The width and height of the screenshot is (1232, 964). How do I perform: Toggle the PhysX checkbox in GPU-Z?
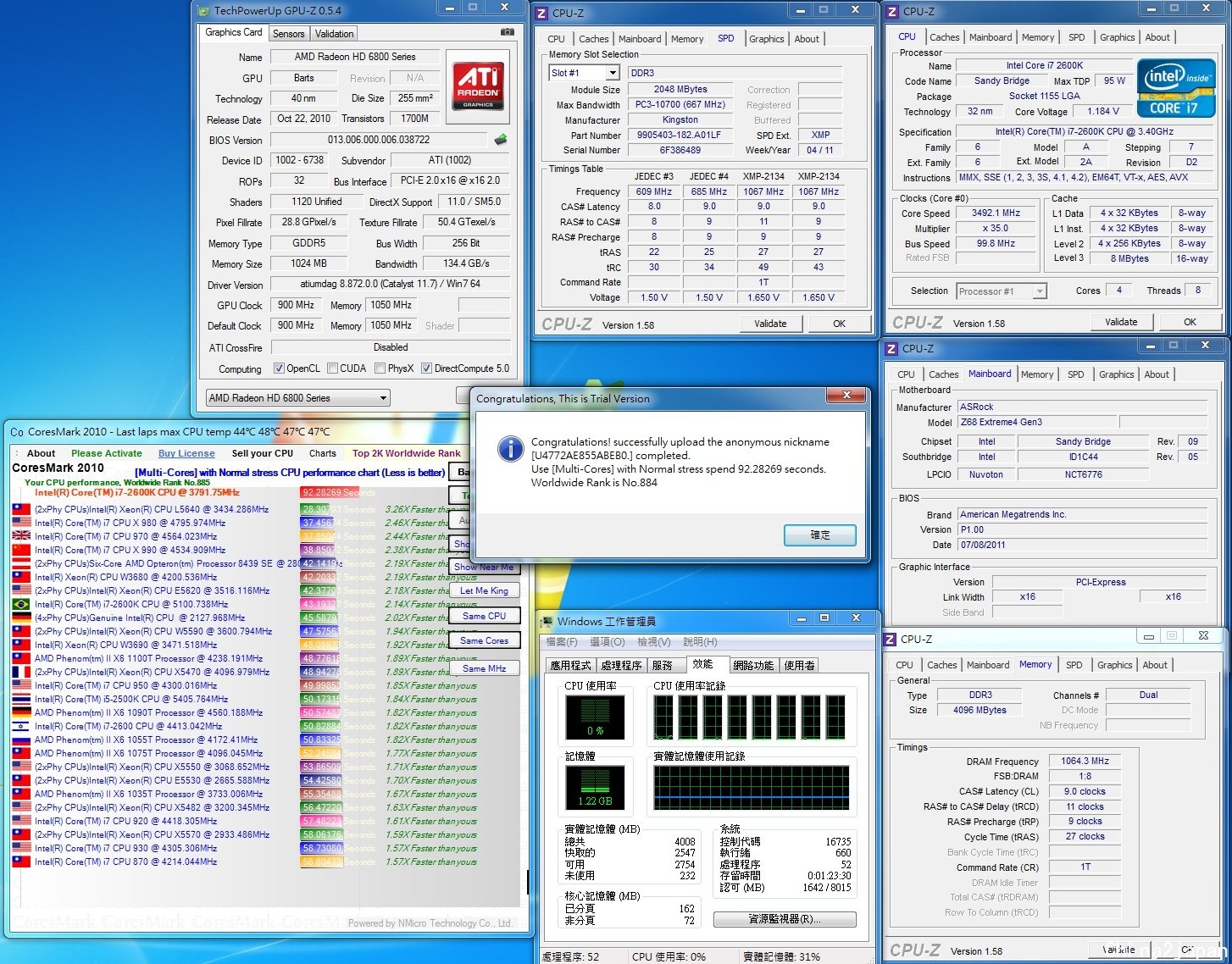coord(380,368)
